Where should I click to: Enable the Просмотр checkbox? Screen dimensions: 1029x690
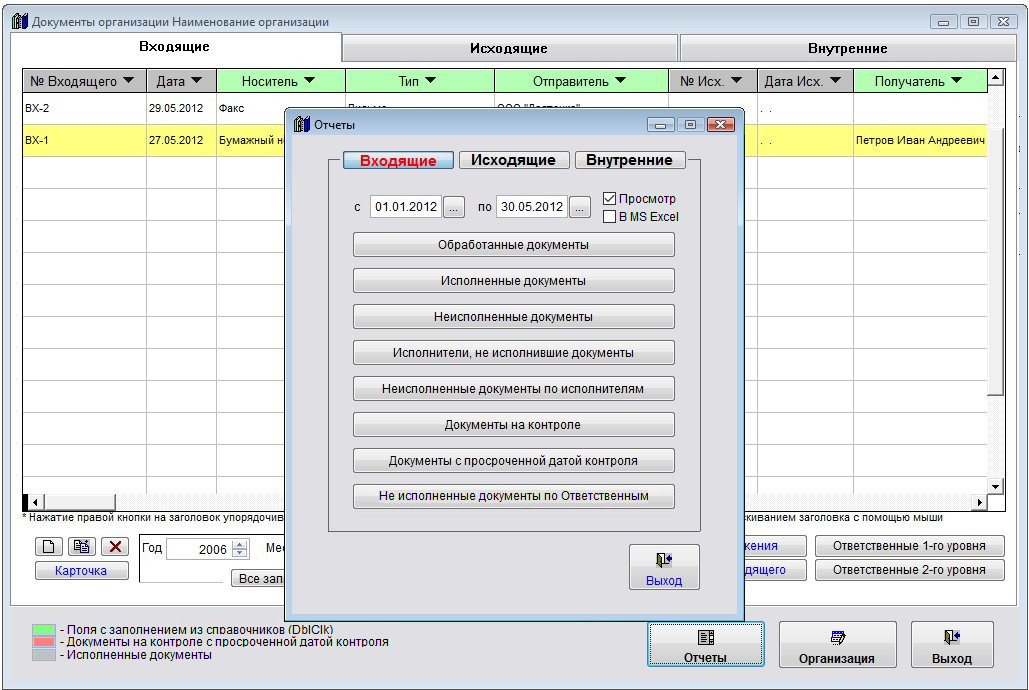[x=610, y=198]
